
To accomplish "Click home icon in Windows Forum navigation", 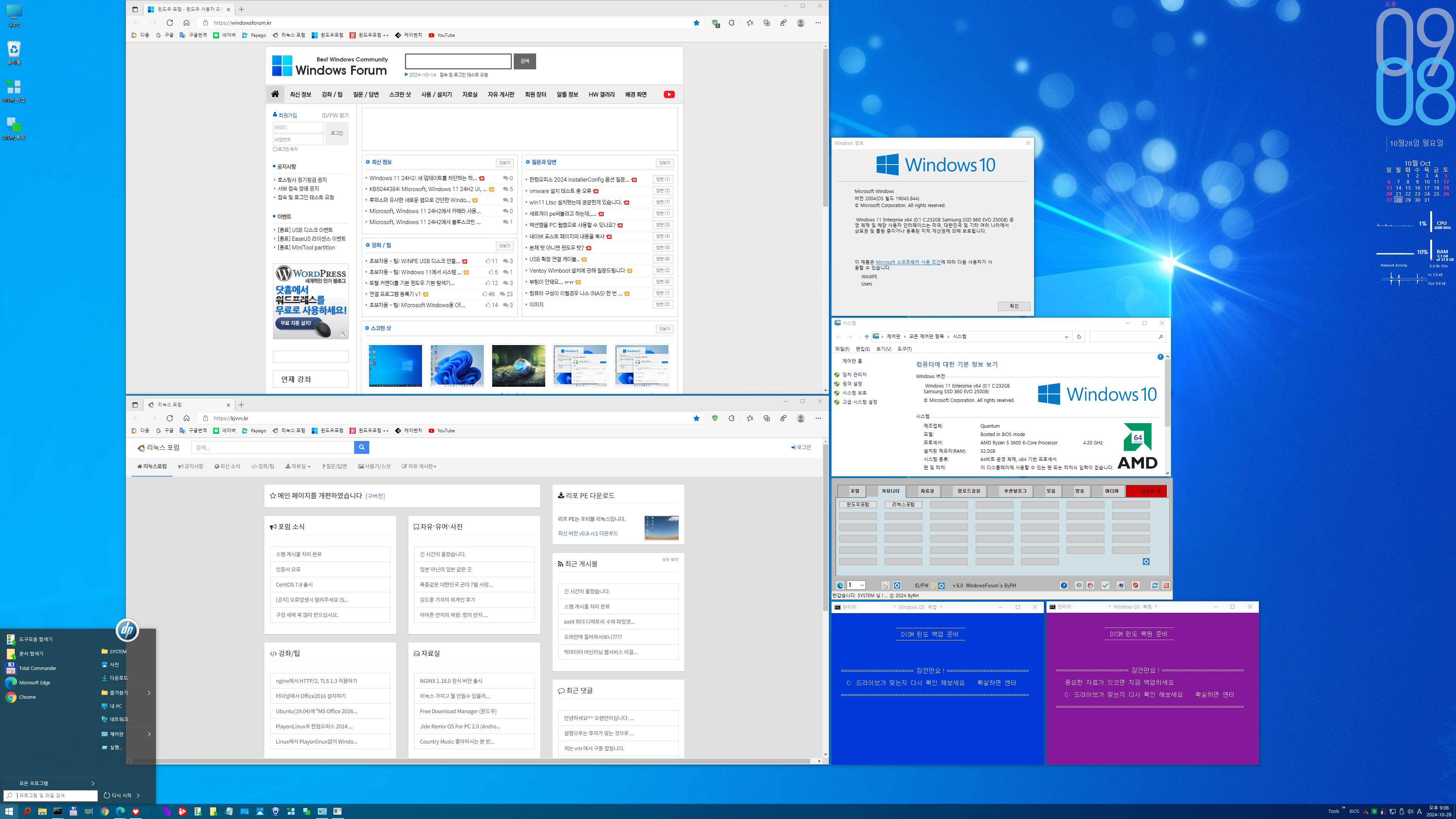I will click(x=275, y=94).
